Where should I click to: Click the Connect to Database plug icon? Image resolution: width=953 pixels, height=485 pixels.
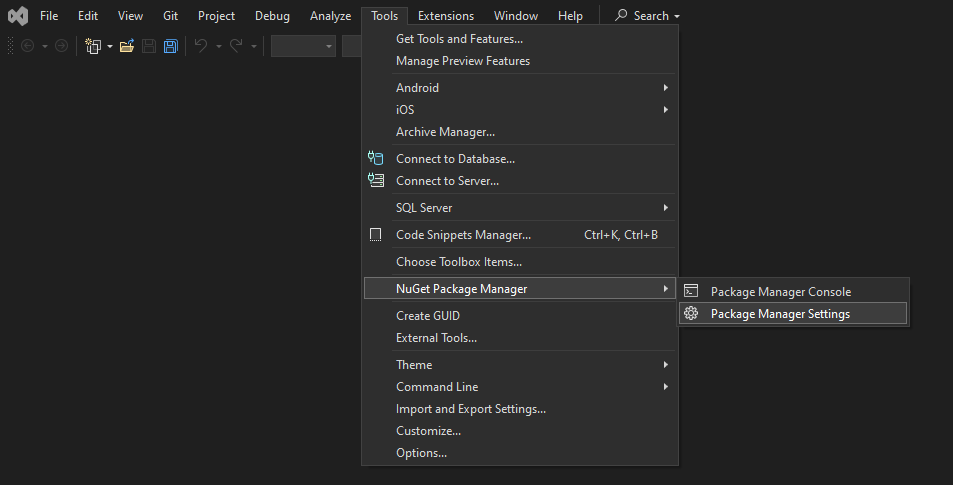(376, 159)
